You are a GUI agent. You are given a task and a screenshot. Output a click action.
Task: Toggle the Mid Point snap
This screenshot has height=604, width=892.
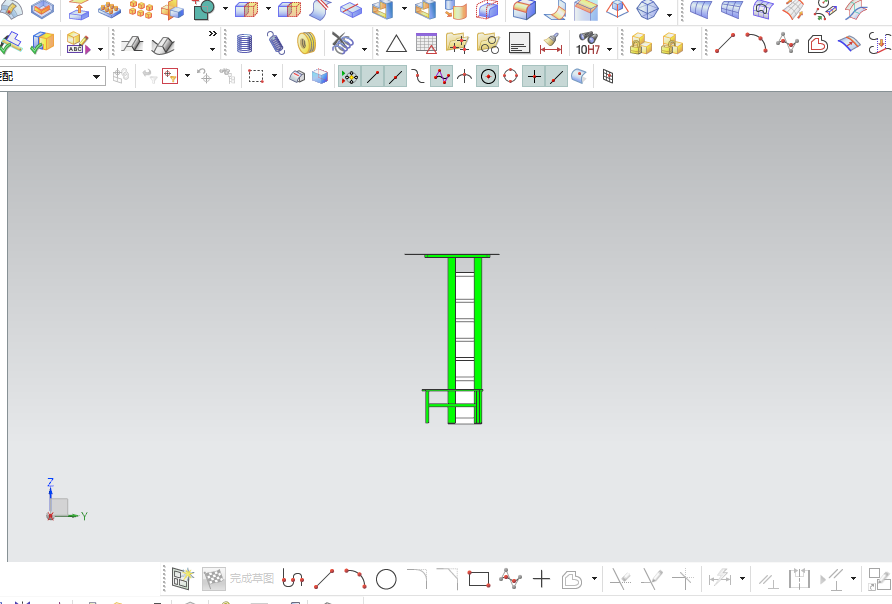[x=395, y=76]
